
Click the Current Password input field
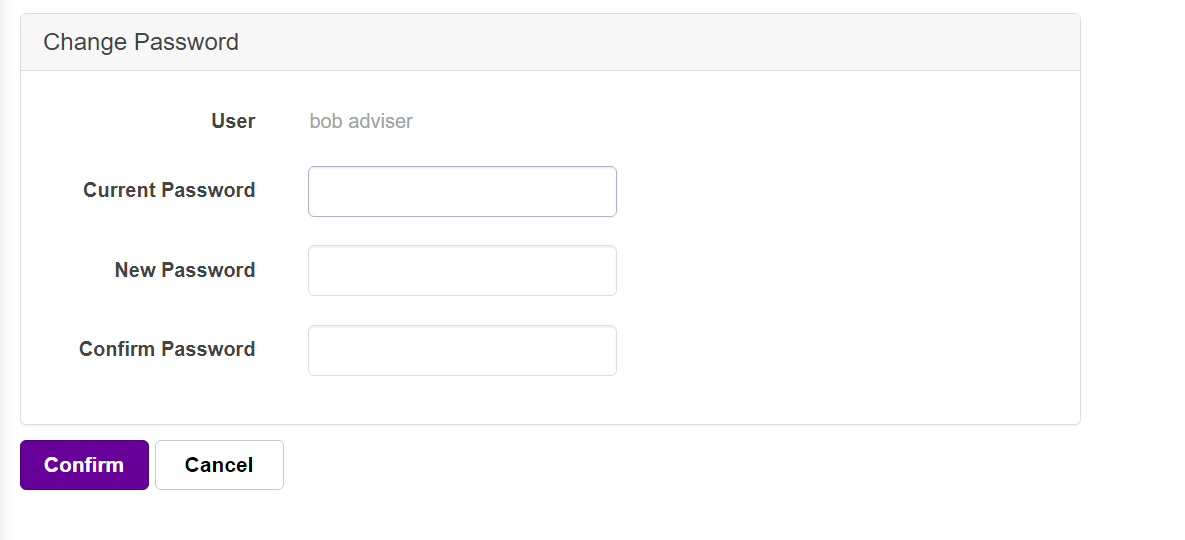pyautogui.click(x=463, y=192)
